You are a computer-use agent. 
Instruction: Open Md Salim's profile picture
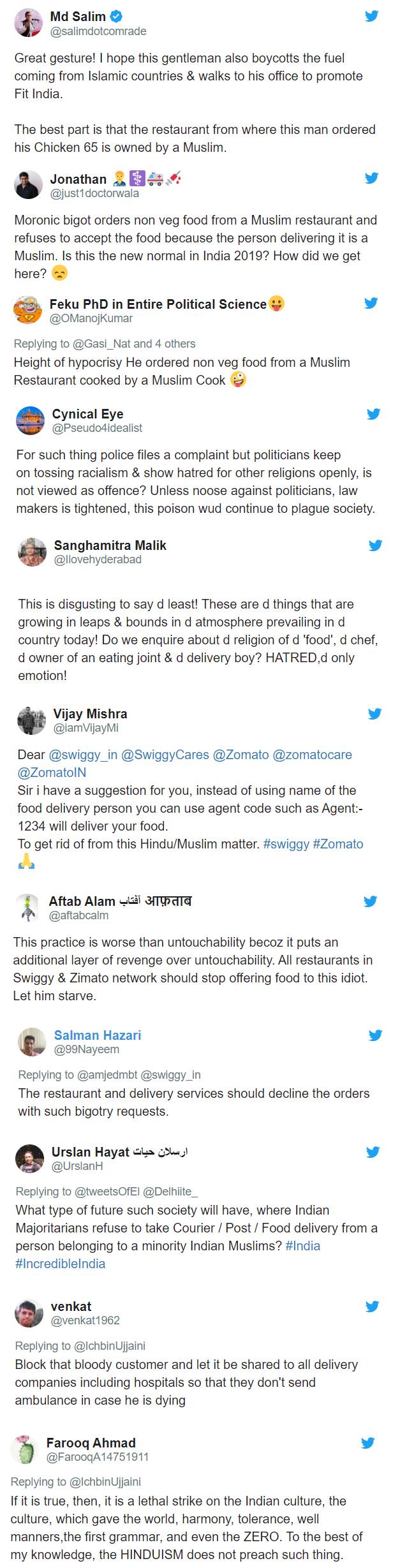[28, 24]
